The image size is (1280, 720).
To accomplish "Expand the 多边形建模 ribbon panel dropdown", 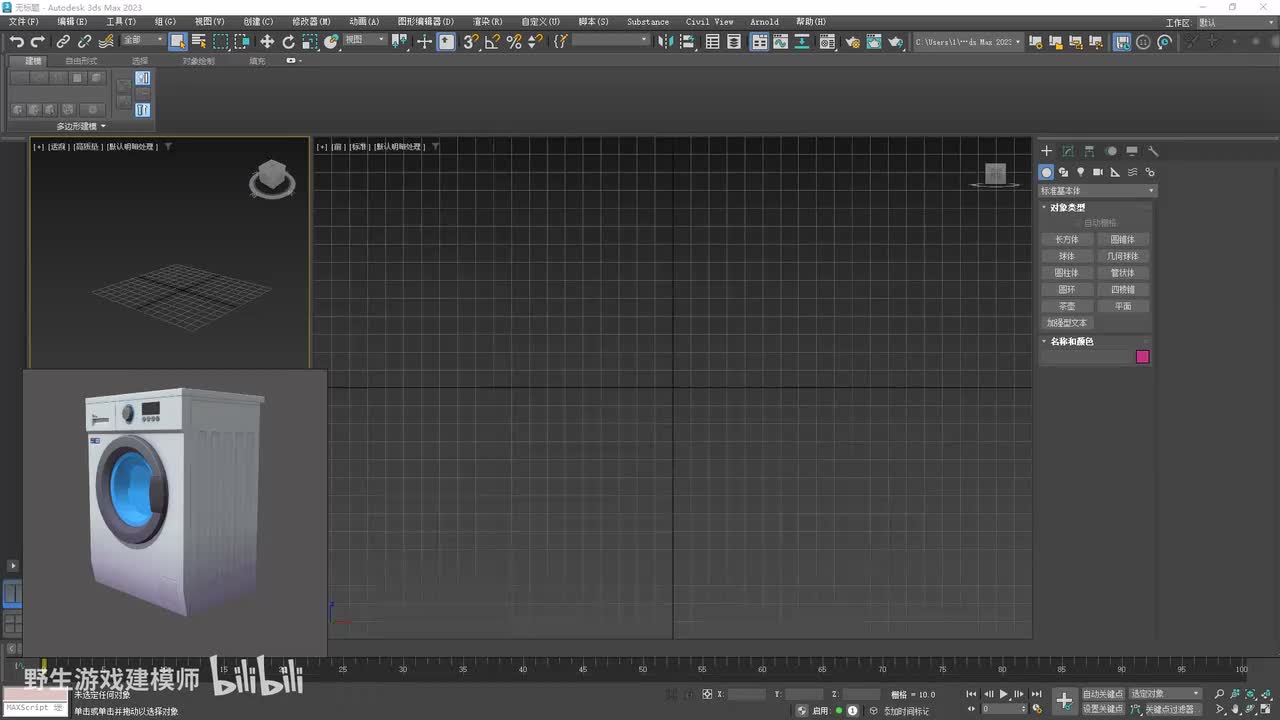I will coord(81,126).
